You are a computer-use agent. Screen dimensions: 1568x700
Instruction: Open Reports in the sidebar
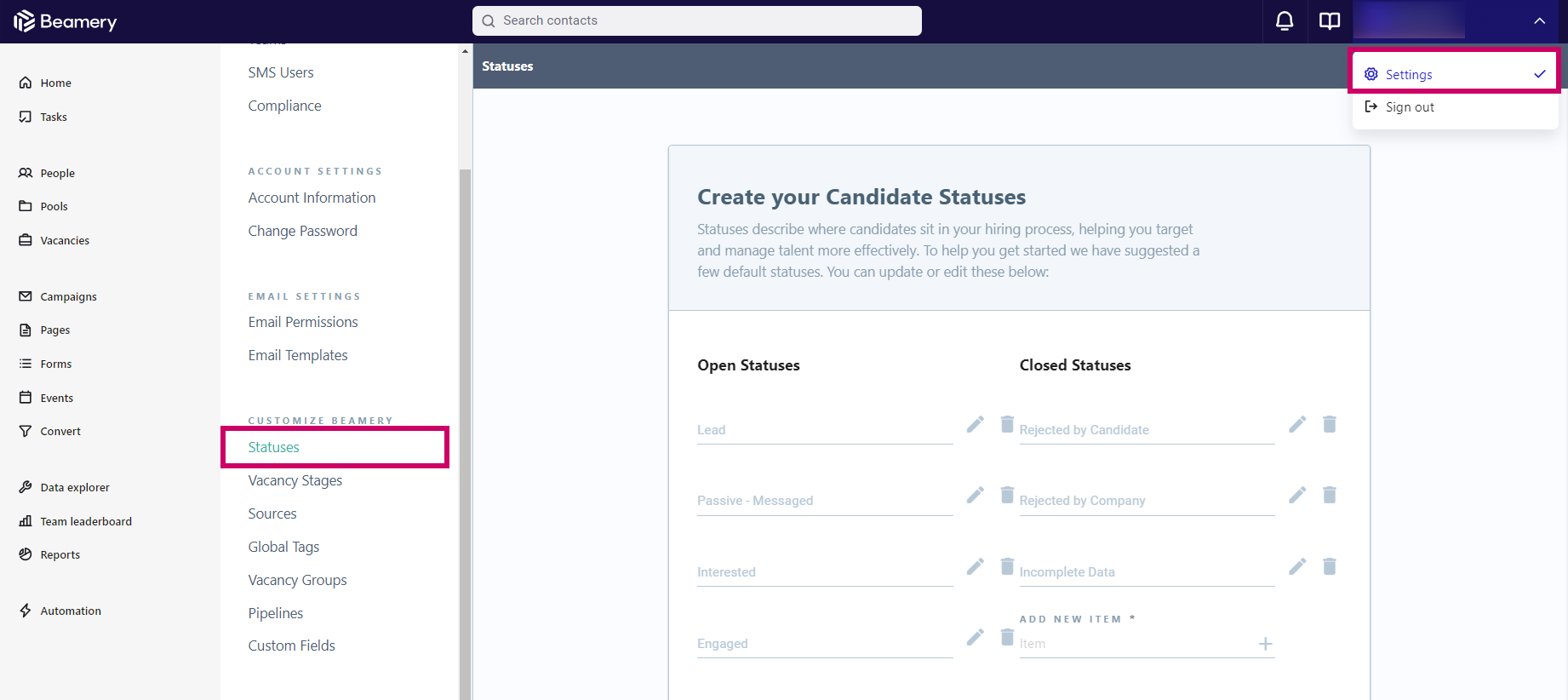pos(49,554)
